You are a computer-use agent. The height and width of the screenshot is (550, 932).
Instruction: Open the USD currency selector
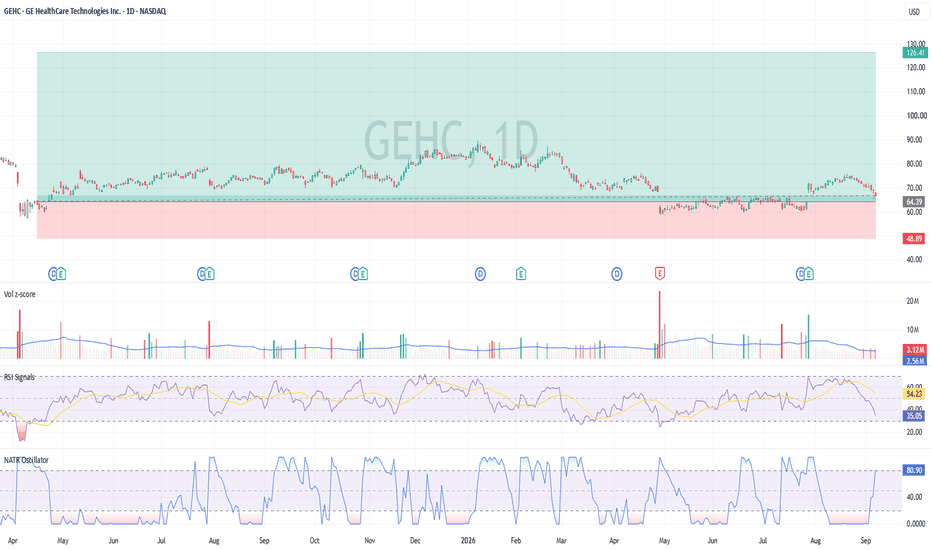pyautogui.click(x=914, y=11)
